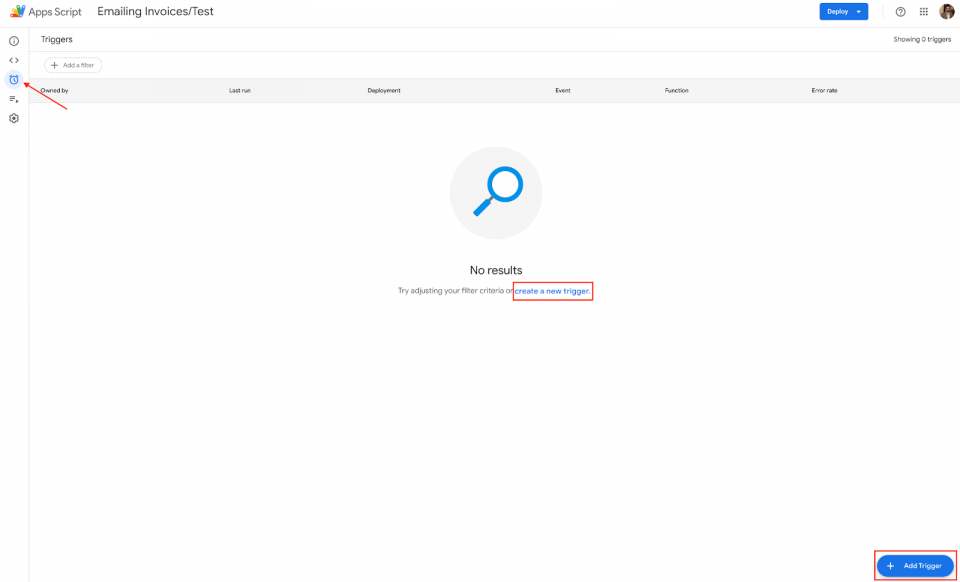Open Executions from the sidebar
Image resolution: width=960 pixels, height=582 pixels.
coord(13,99)
